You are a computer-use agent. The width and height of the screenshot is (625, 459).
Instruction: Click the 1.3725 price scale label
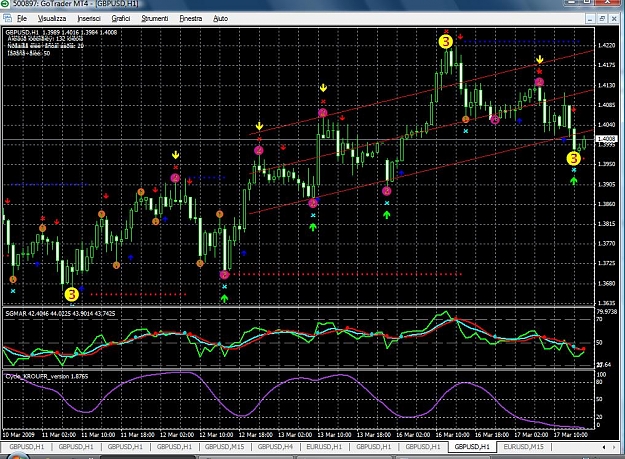coord(606,263)
